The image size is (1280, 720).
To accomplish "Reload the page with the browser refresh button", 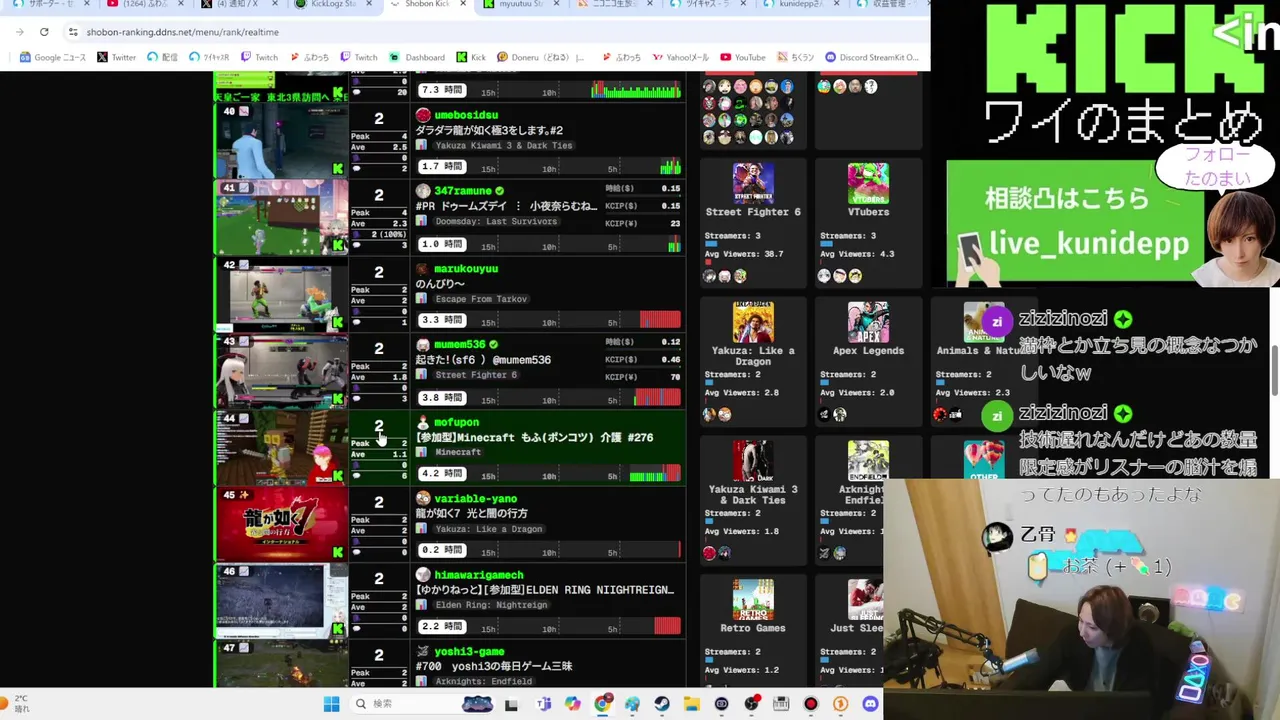I will coord(44,32).
